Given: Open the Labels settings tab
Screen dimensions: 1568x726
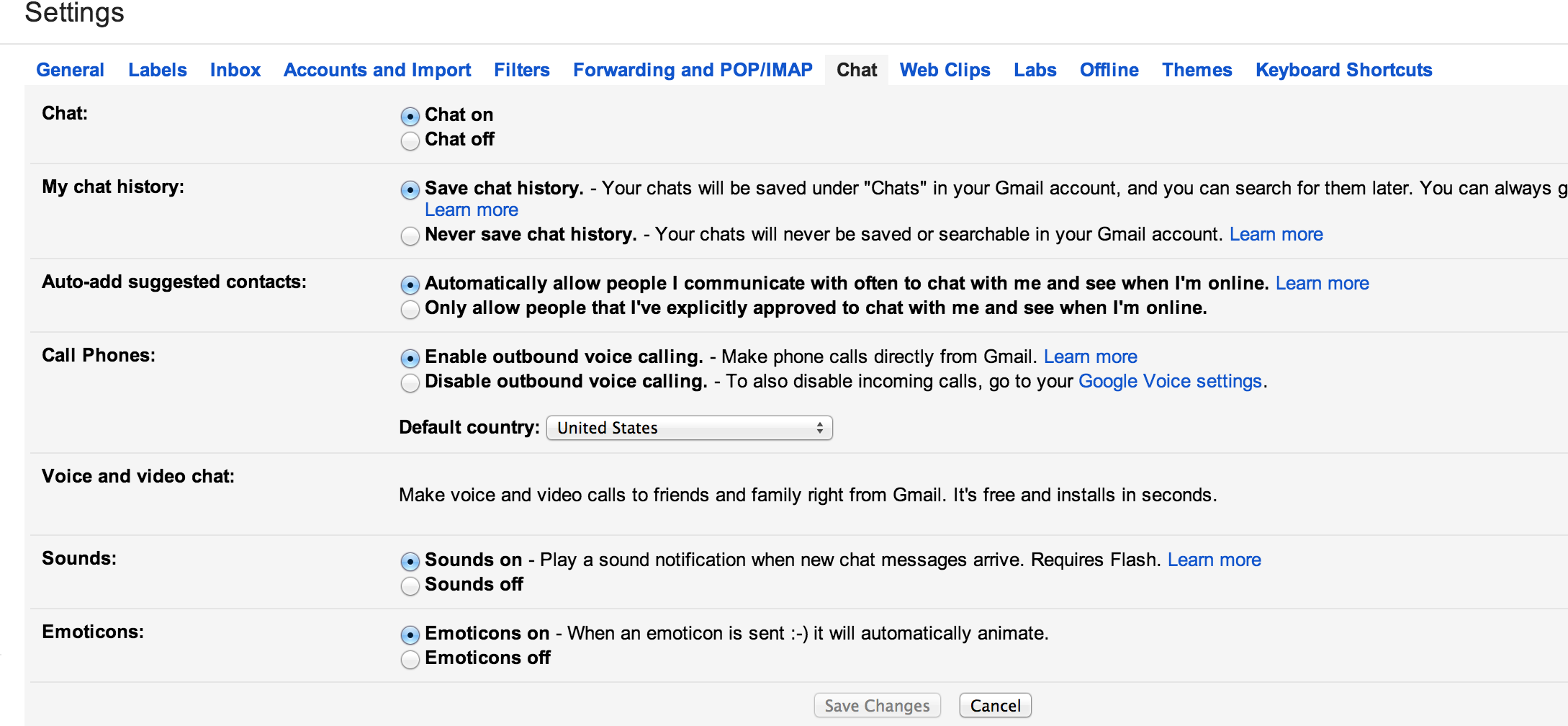Looking at the screenshot, I should (158, 70).
